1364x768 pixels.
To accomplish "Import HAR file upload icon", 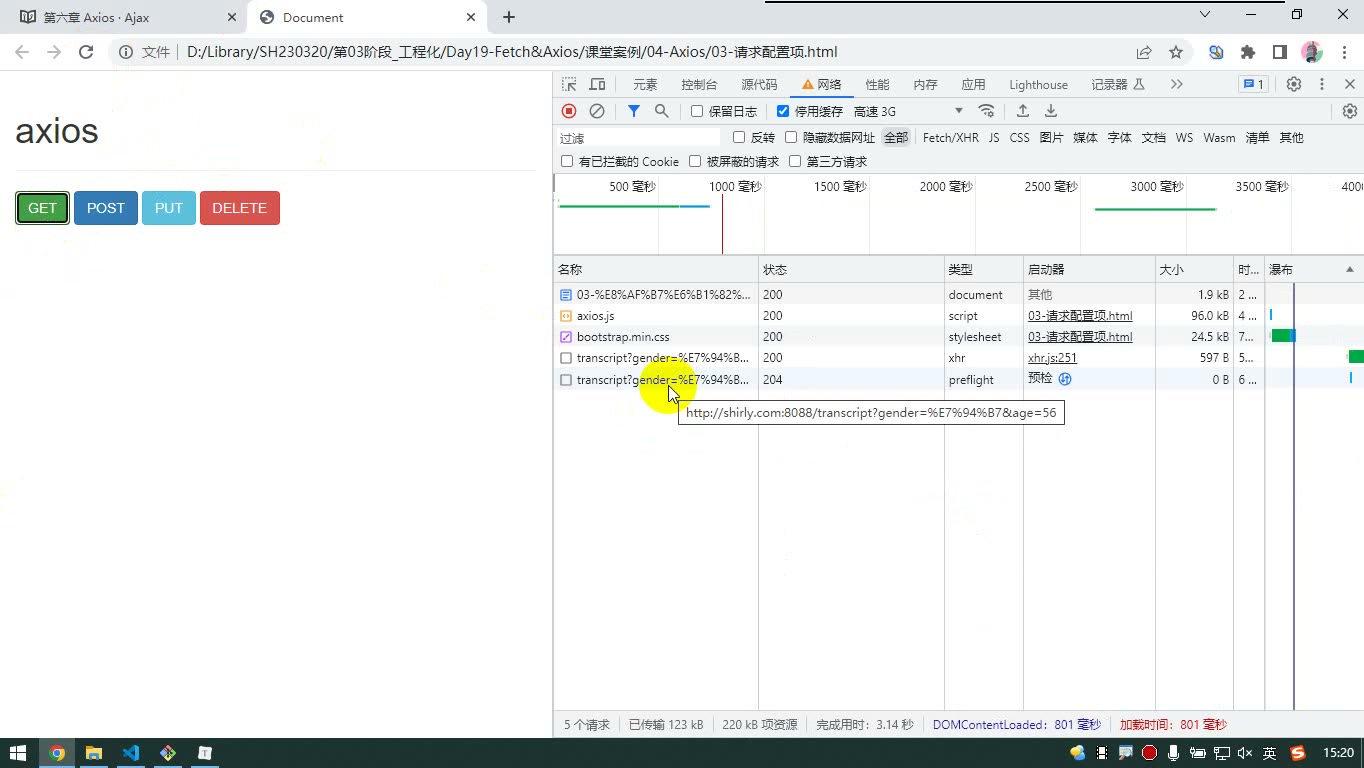I will tap(1022, 111).
